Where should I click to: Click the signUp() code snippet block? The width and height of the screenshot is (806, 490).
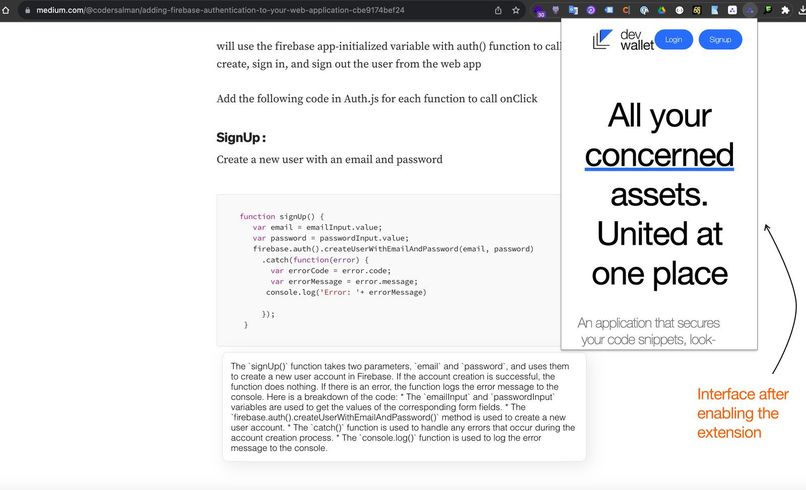pyautogui.click(x=388, y=270)
